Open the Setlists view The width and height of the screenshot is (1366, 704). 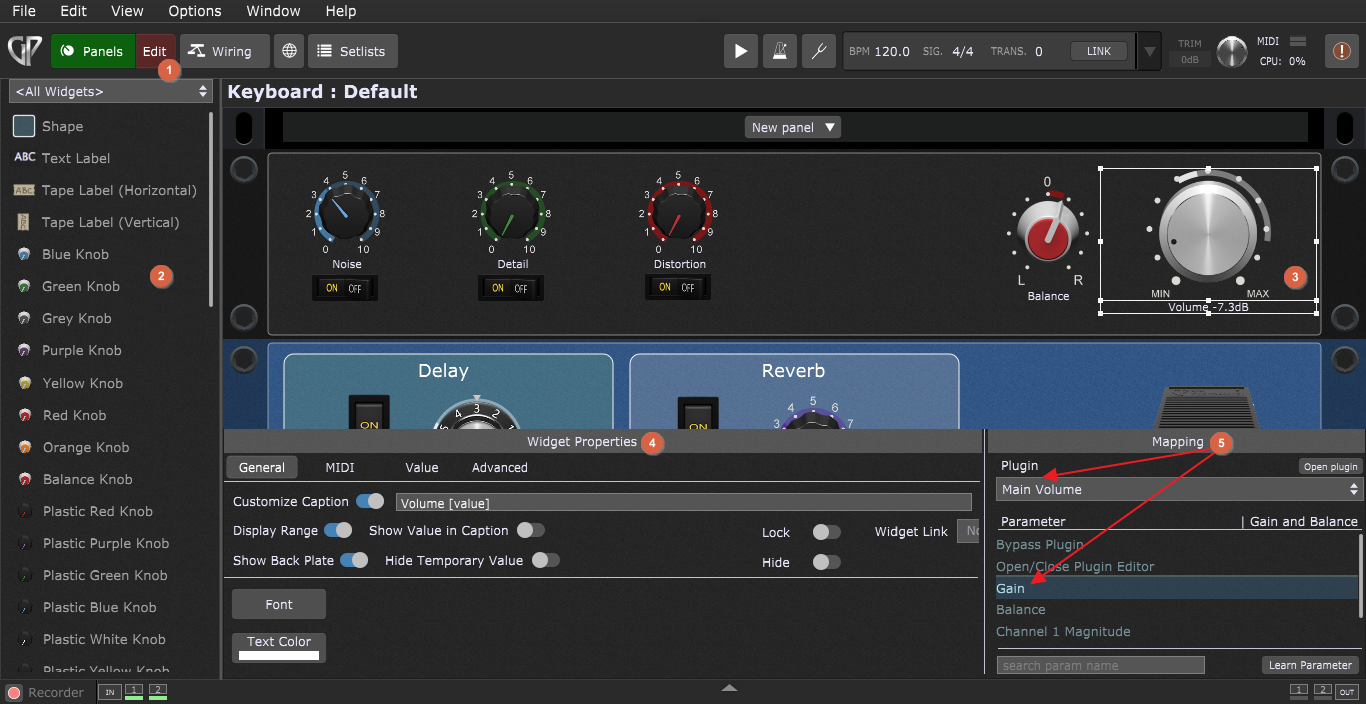click(352, 51)
